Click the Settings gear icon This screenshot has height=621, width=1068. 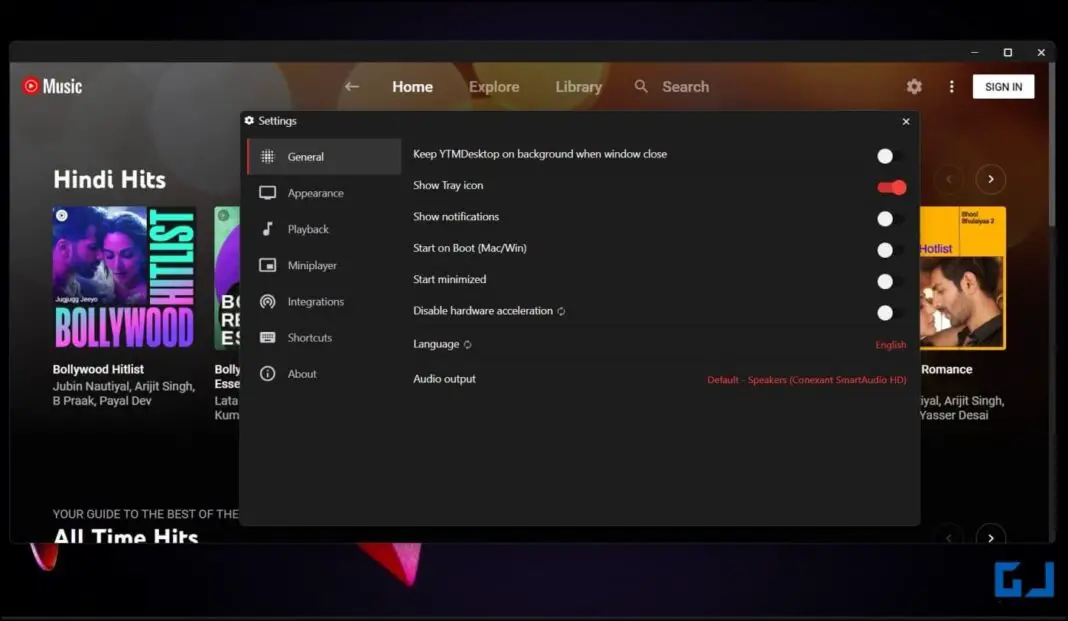pyautogui.click(x=913, y=87)
